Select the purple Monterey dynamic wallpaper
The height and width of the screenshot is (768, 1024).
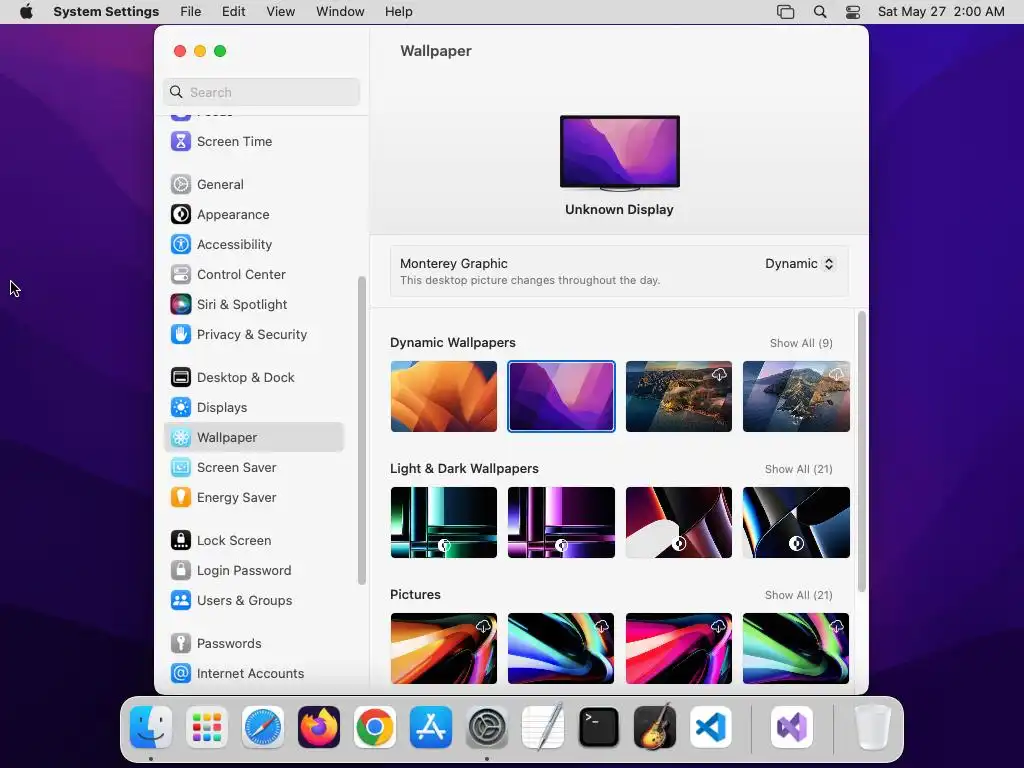(x=561, y=396)
